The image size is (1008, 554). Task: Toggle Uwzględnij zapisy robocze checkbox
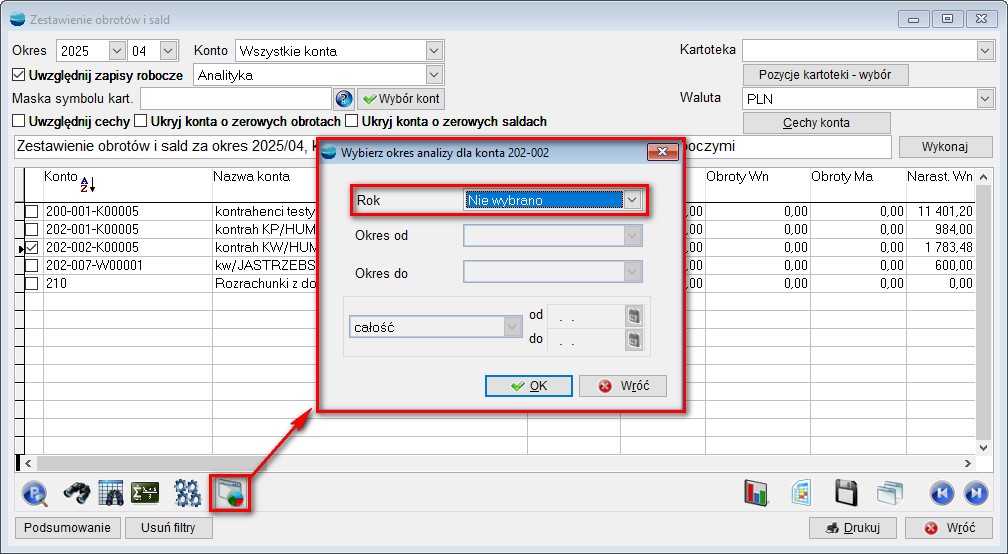pos(19,75)
